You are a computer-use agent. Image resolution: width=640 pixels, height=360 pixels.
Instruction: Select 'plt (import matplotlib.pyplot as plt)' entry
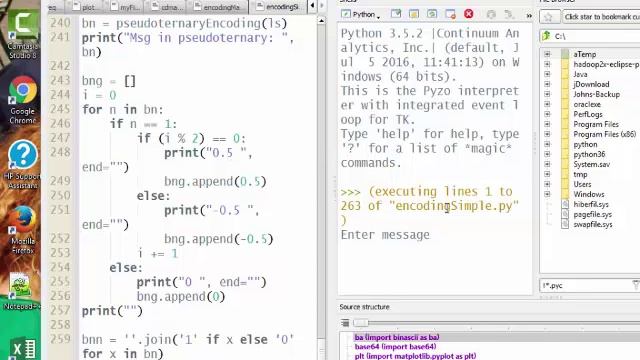415,356
